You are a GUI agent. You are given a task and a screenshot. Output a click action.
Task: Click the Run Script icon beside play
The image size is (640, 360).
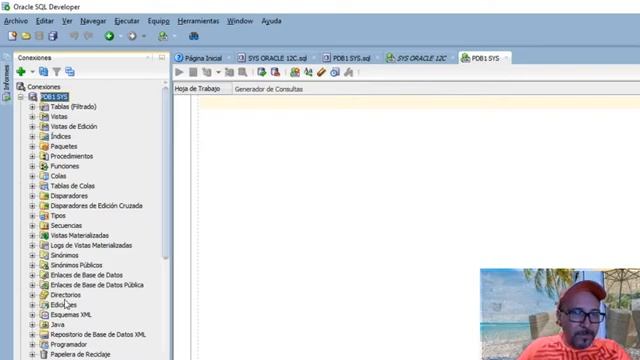(x=193, y=72)
